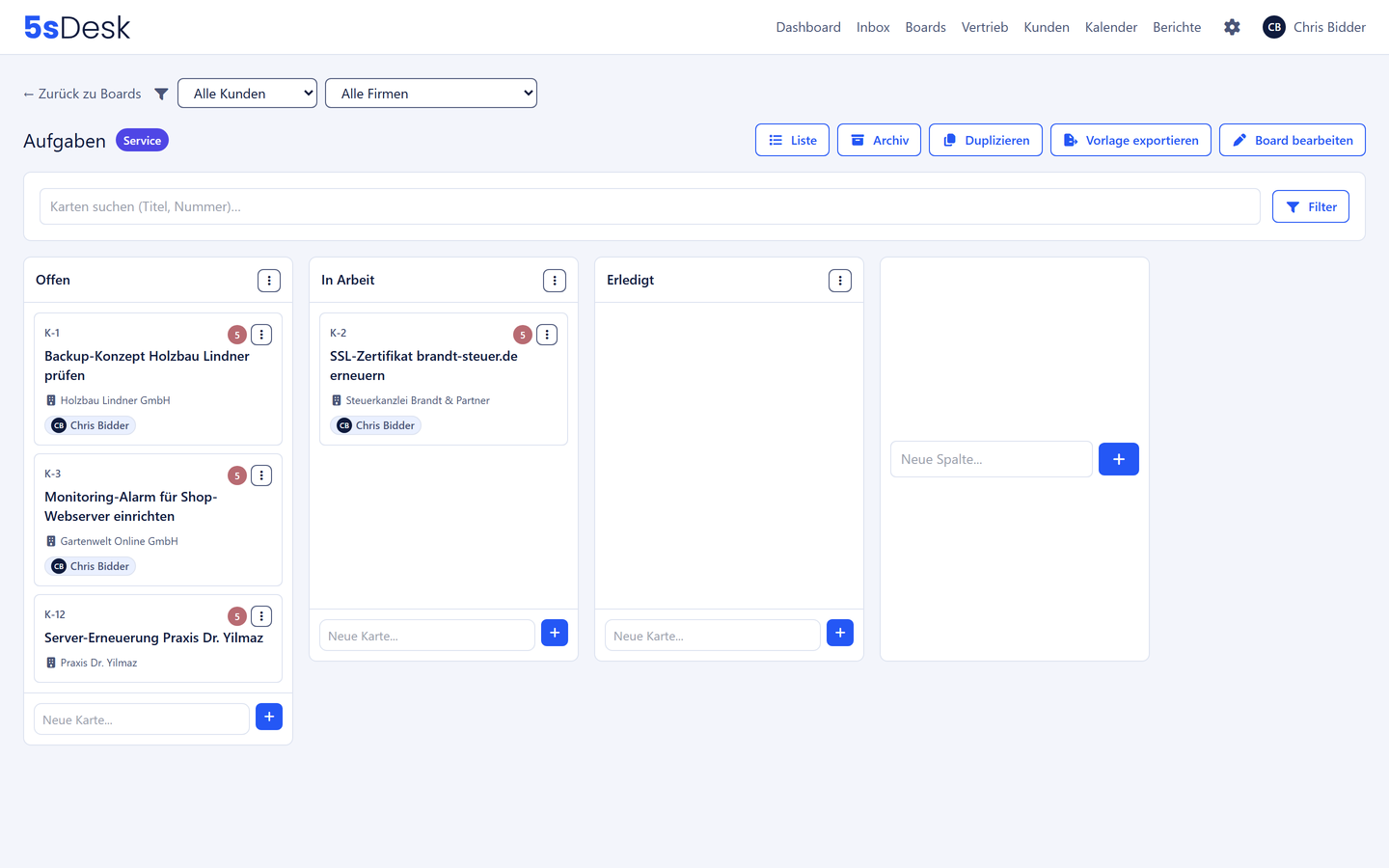
Task: Open the Filter button next to search
Action: [x=1311, y=206]
